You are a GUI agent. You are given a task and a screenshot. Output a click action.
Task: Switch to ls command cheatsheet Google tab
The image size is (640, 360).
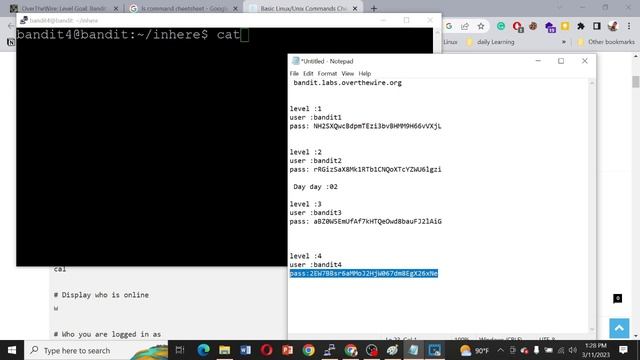click(x=184, y=8)
